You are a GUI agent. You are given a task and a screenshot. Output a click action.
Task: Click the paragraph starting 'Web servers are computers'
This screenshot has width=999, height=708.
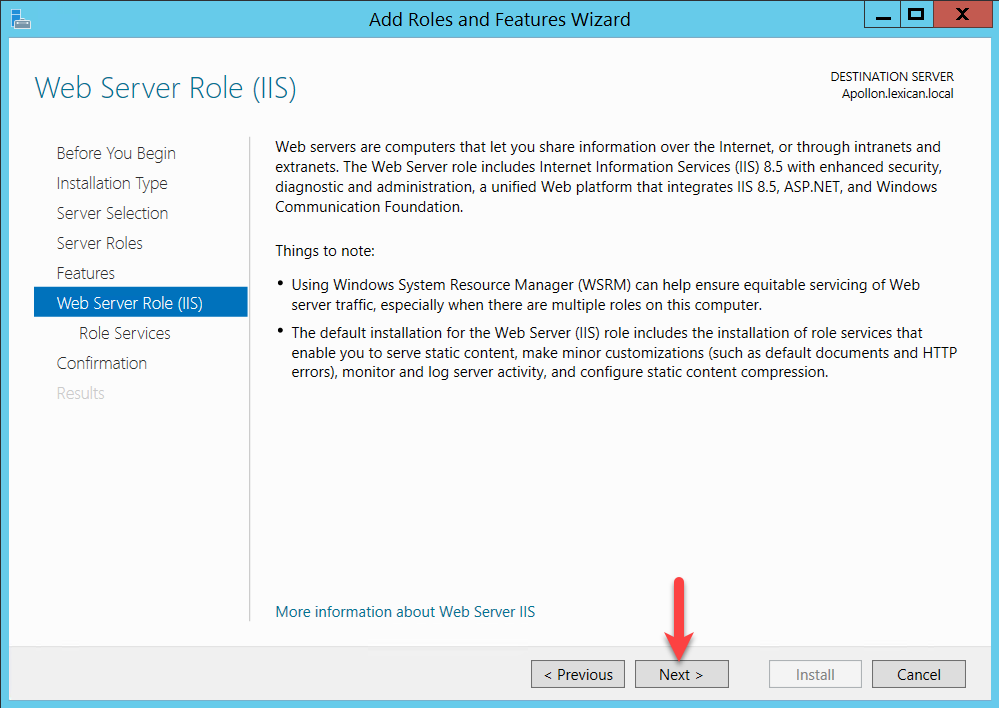[x=608, y=177]
